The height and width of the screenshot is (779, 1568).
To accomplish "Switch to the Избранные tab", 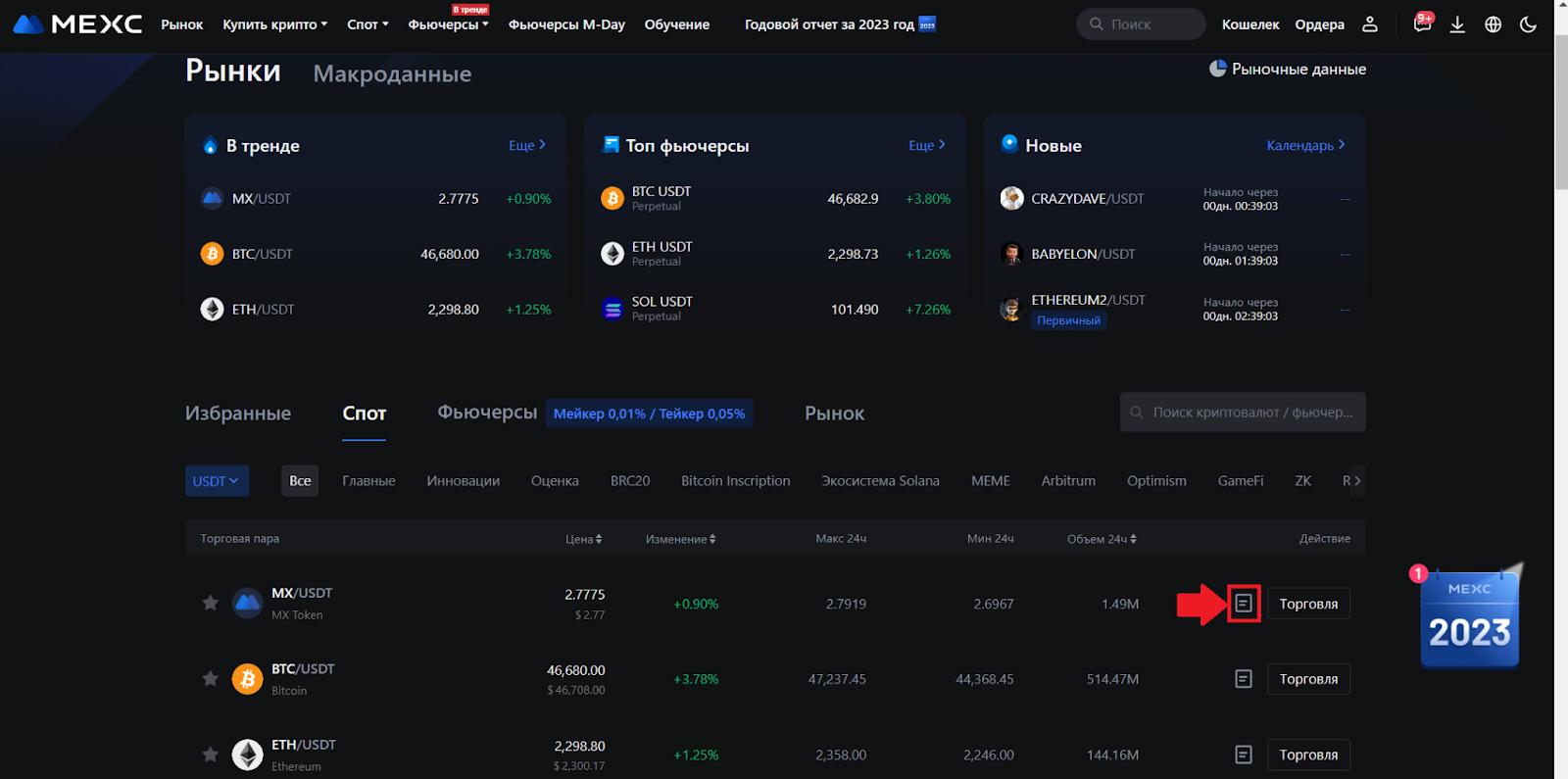I will 238,414.
